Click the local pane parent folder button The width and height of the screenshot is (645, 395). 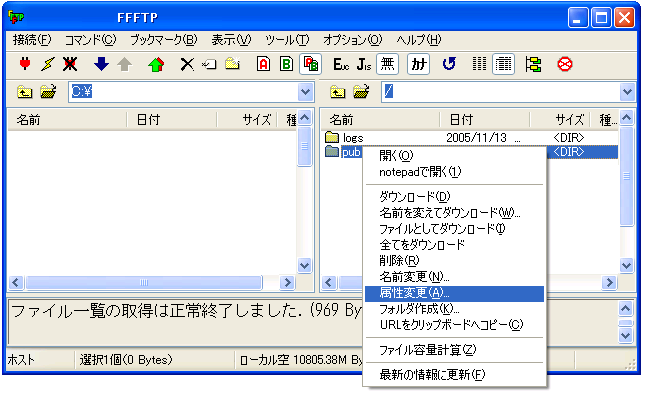tap(25, 91)
